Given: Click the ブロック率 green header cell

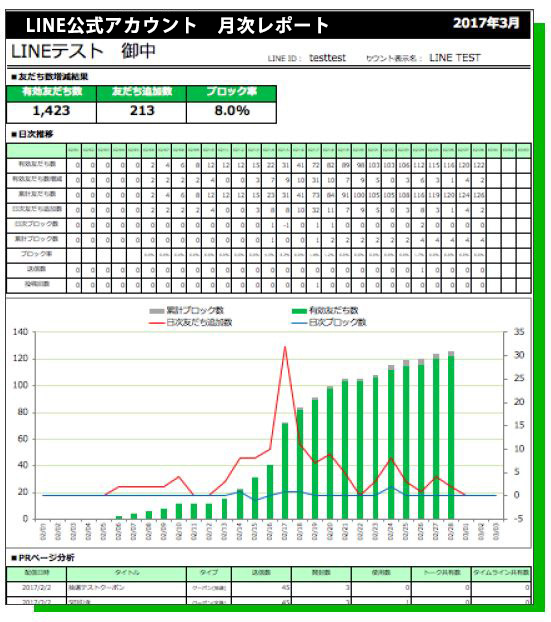Looking at the screenshot, I should point(232,93).
